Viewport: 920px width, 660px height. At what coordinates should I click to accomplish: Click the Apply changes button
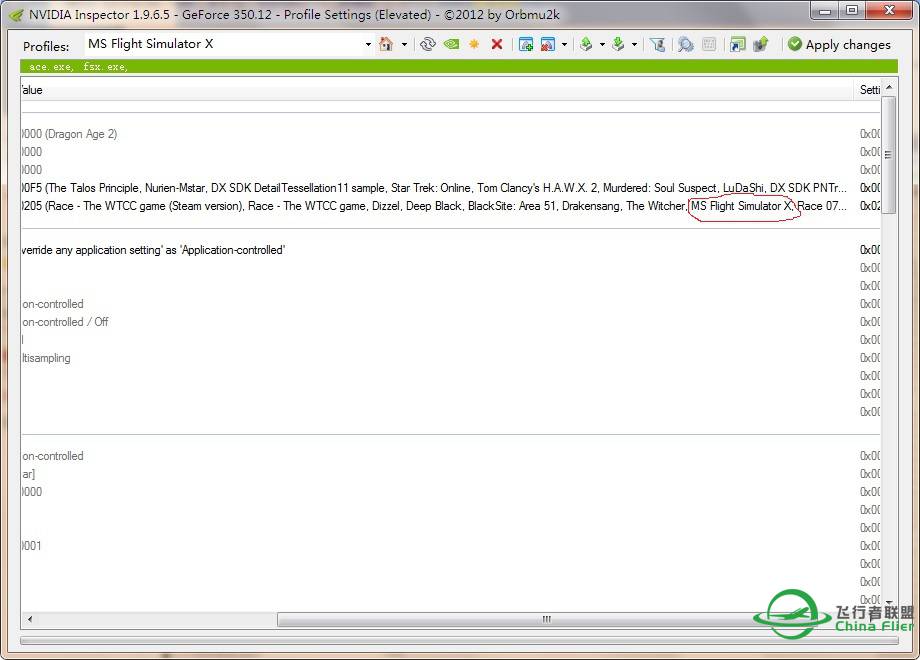click(838, 44)
